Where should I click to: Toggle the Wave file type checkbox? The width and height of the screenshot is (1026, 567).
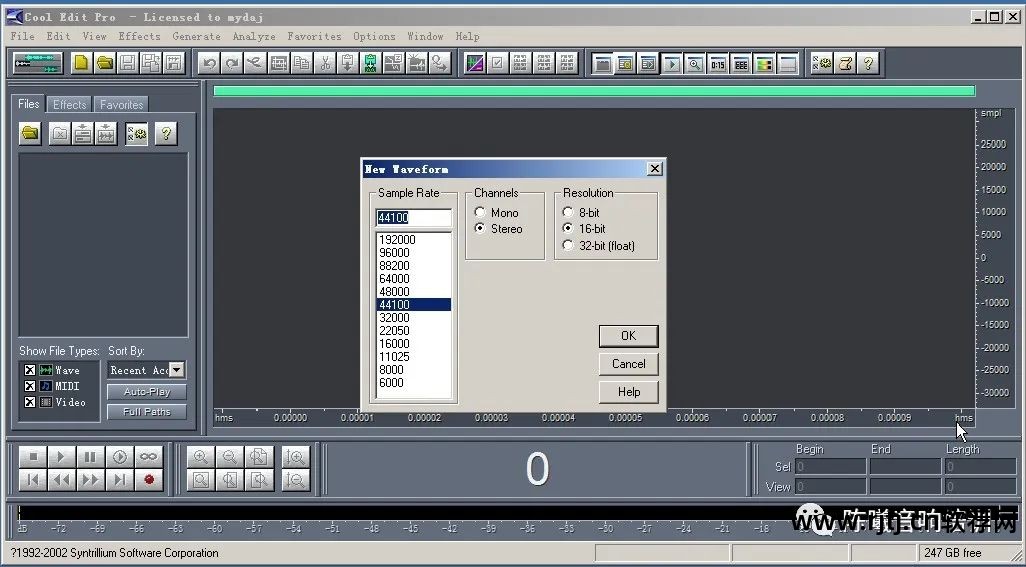pos(29,370)
